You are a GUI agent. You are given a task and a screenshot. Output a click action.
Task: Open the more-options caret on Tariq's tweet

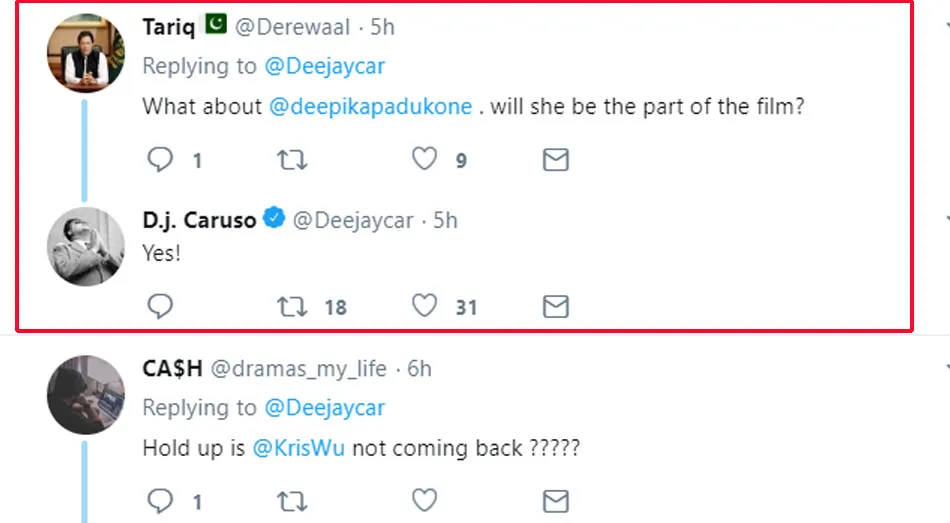(x=946, y=27)
